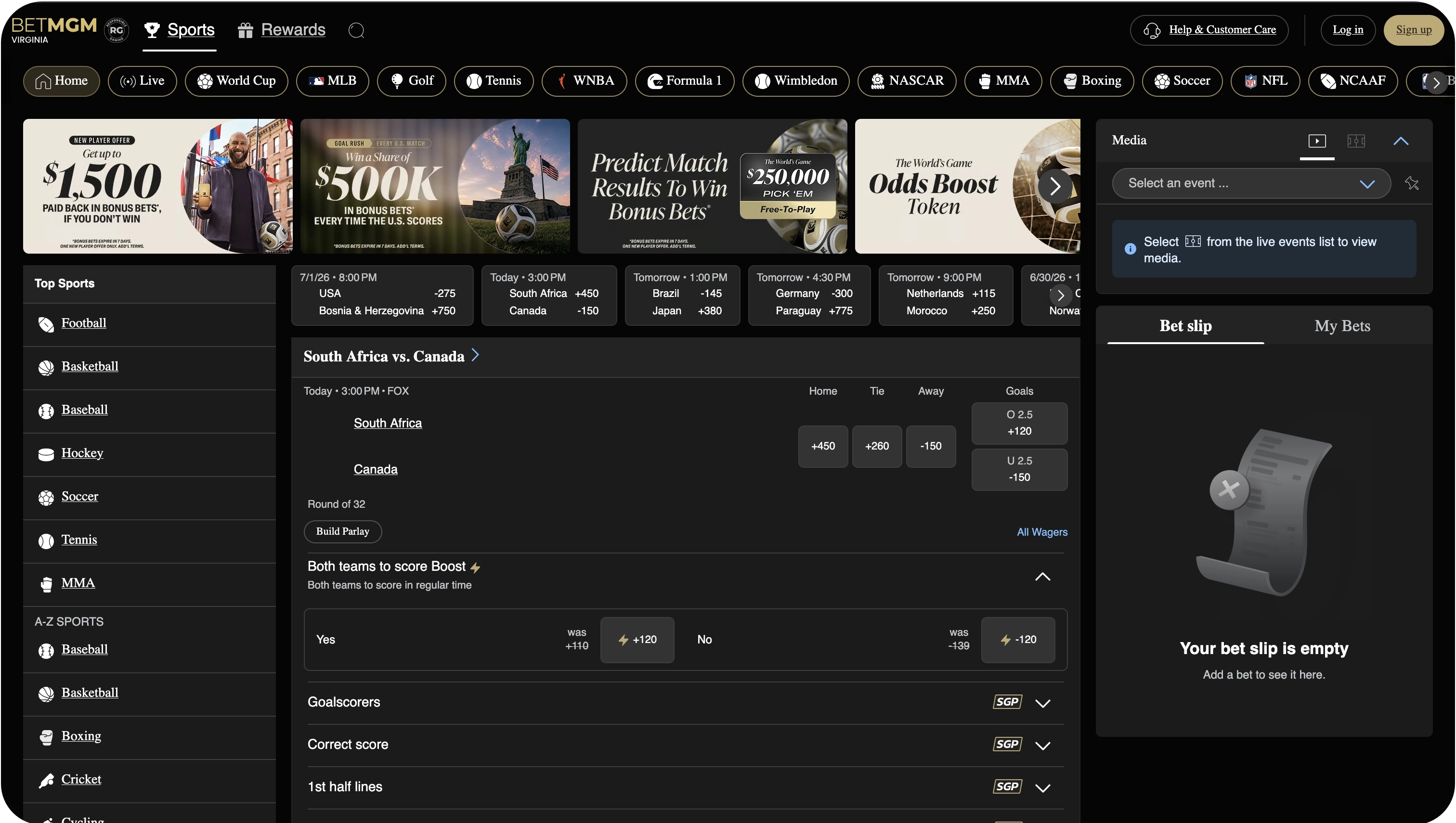The image size is (1456, 823).
Task: Open the $500K Goal Rush promo banner
Action: tap(435, 186)
